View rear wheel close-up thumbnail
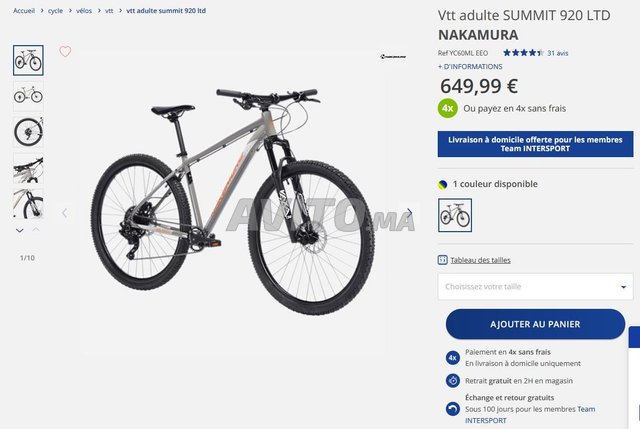 pos(28,132)
